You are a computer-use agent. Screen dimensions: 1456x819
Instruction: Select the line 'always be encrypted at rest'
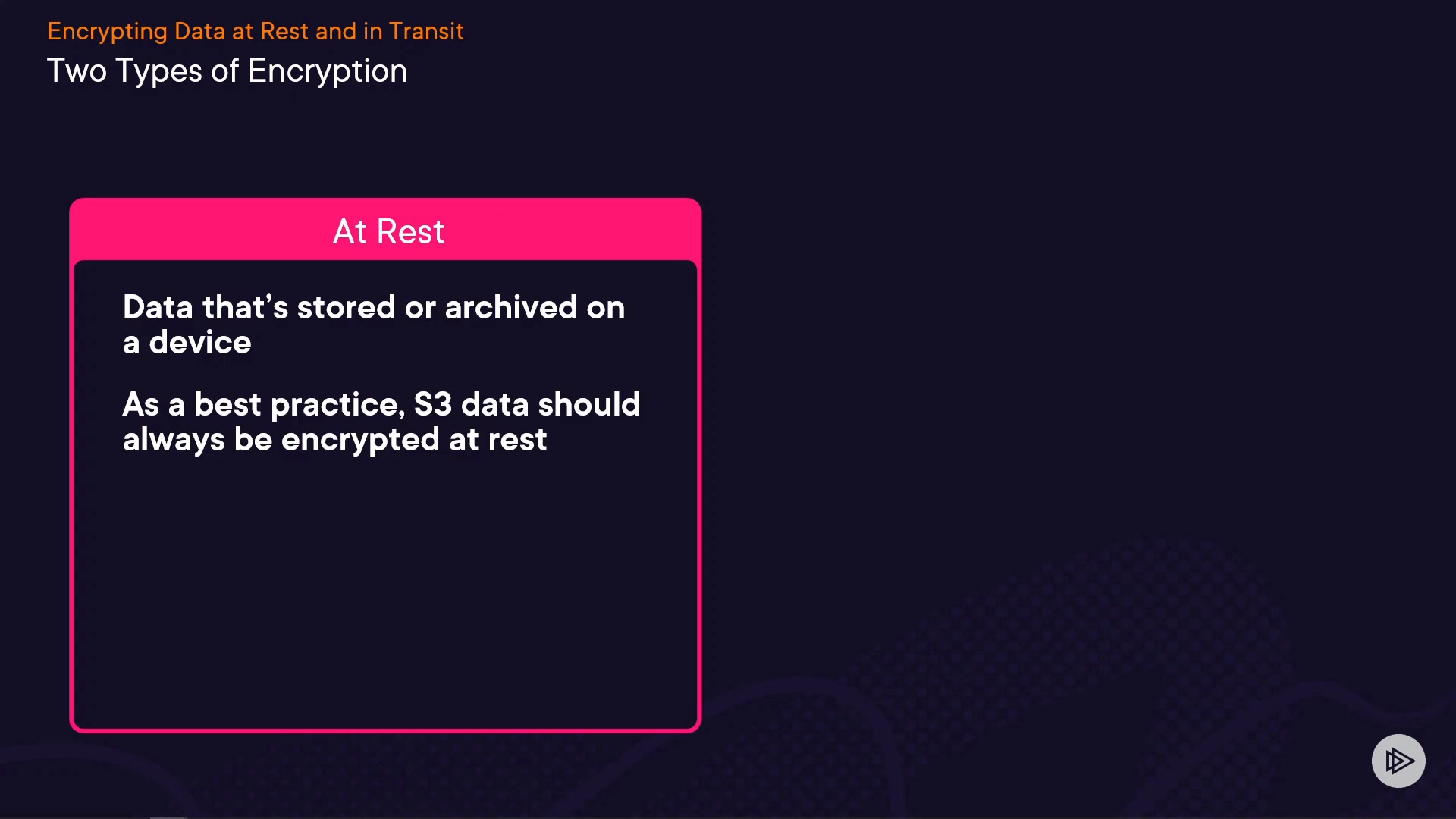pyautogui.click(x=334, y=440)
